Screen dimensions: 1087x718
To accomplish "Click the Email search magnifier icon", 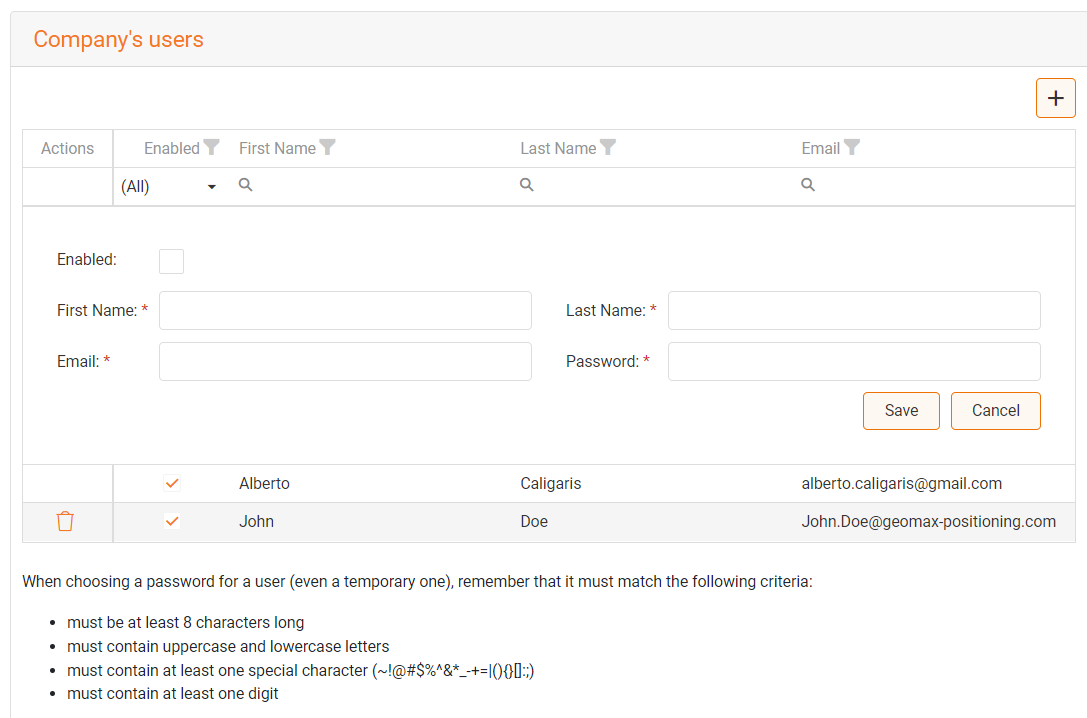I will 808,185.
